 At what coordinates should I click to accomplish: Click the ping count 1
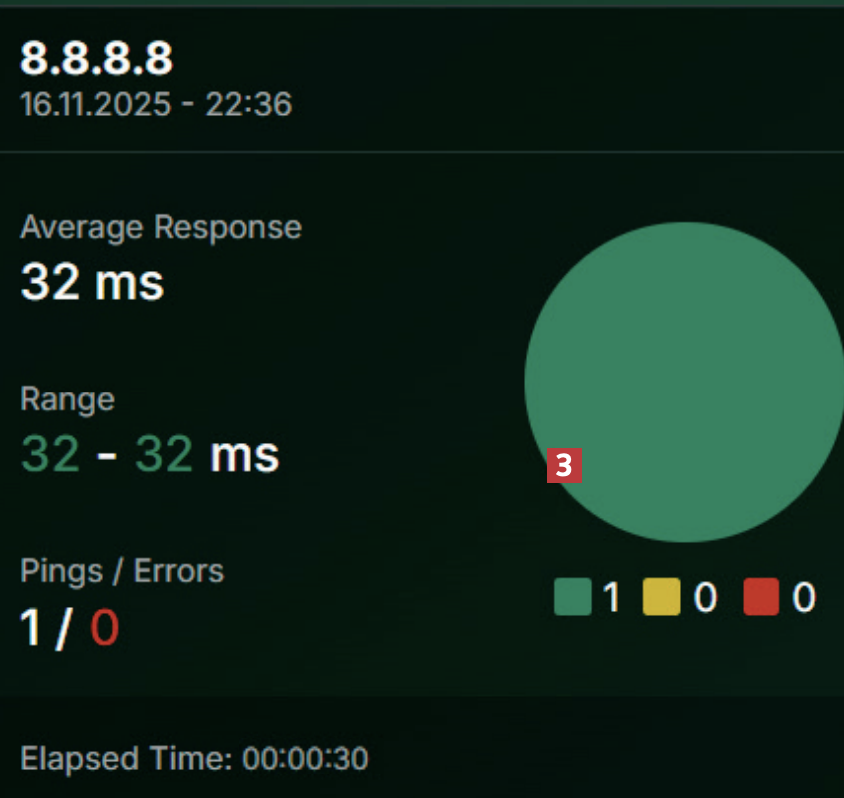coord(30,627)
